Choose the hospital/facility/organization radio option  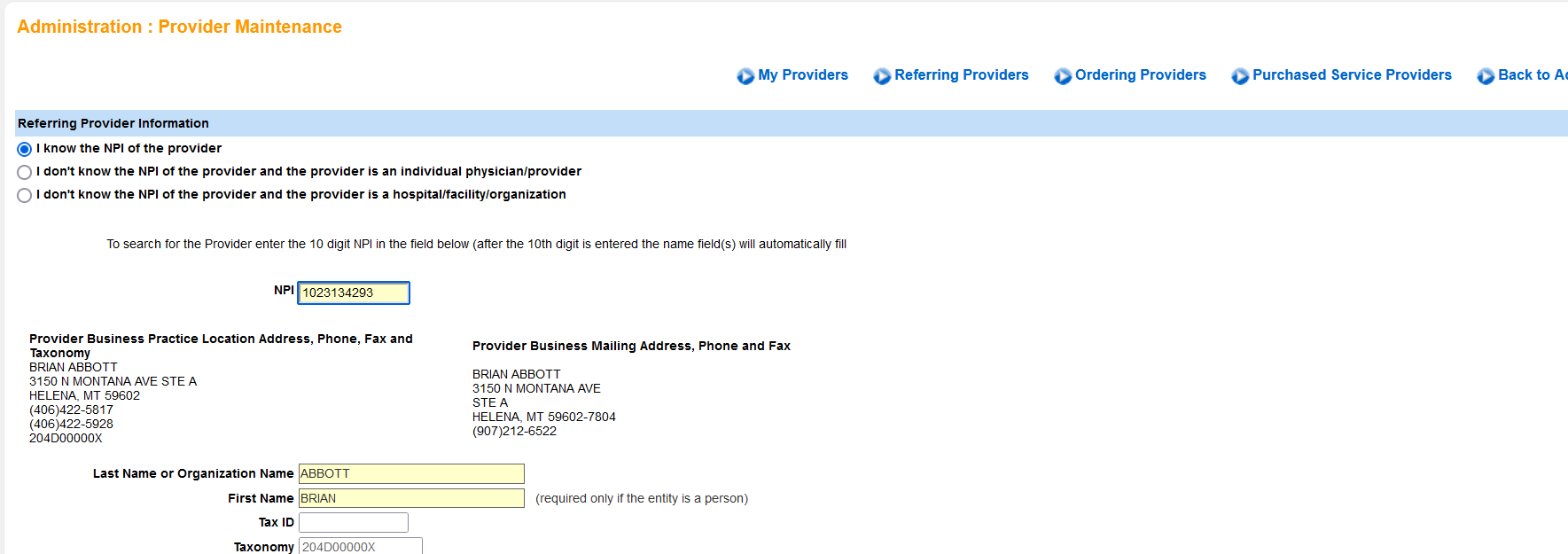coord(25,195)
